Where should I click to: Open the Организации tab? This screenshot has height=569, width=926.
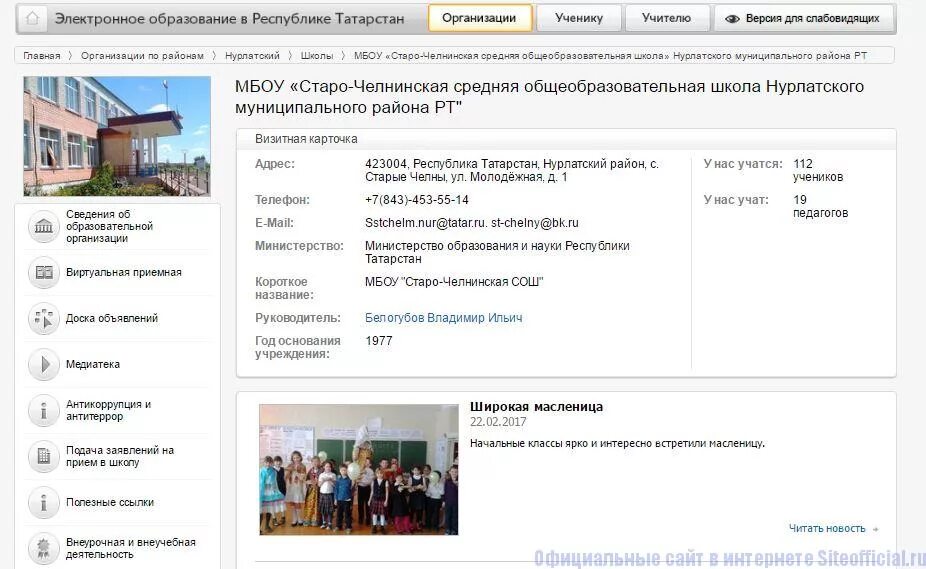(479, 18)
